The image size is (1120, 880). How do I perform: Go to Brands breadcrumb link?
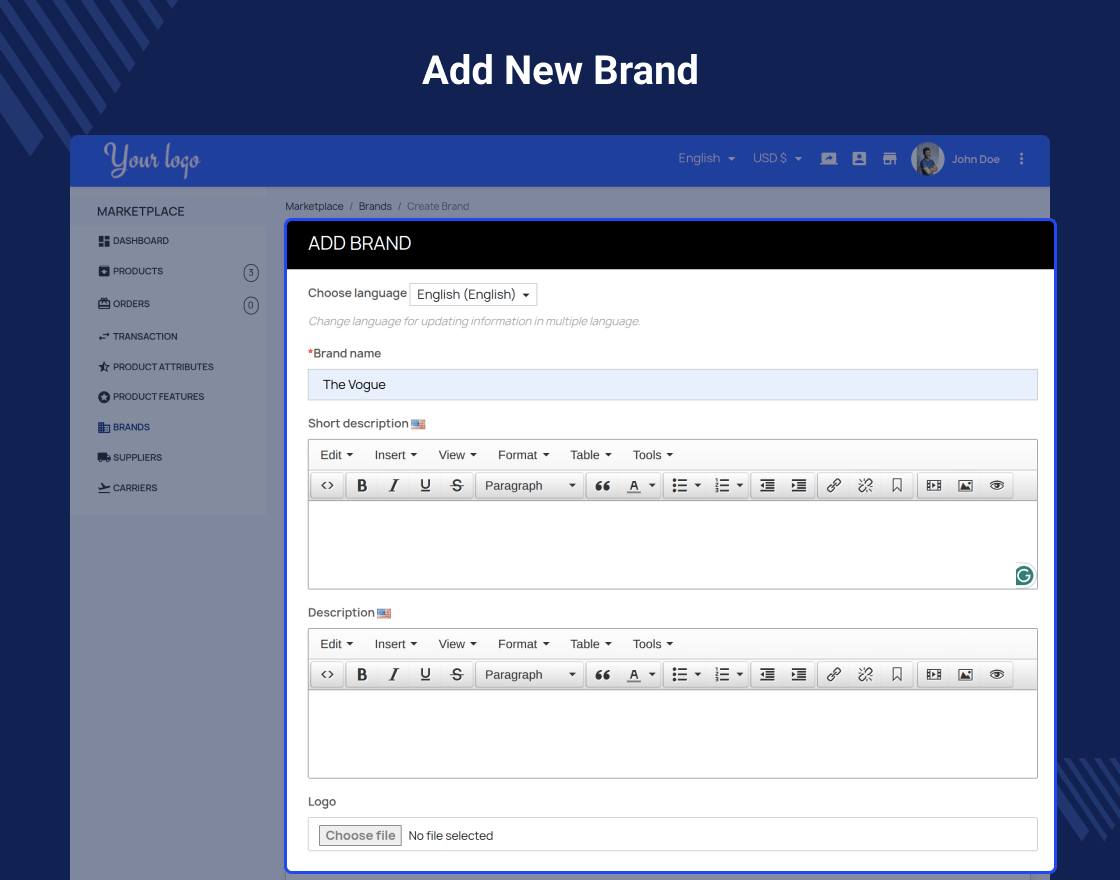[x=375, y=206]
